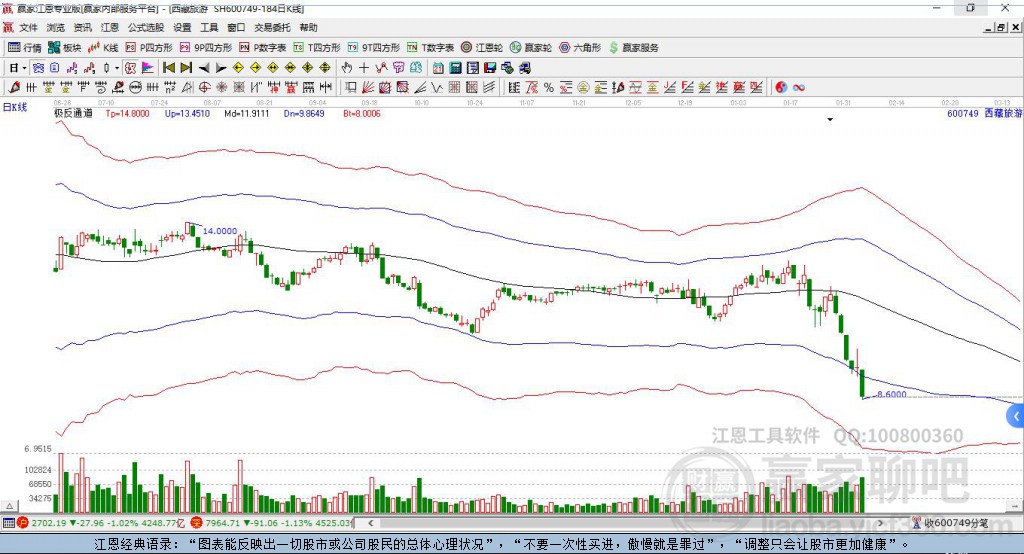Open the 江恩 menu
The height and width of the screenshot is (554, 1024).
coord(110,27)
